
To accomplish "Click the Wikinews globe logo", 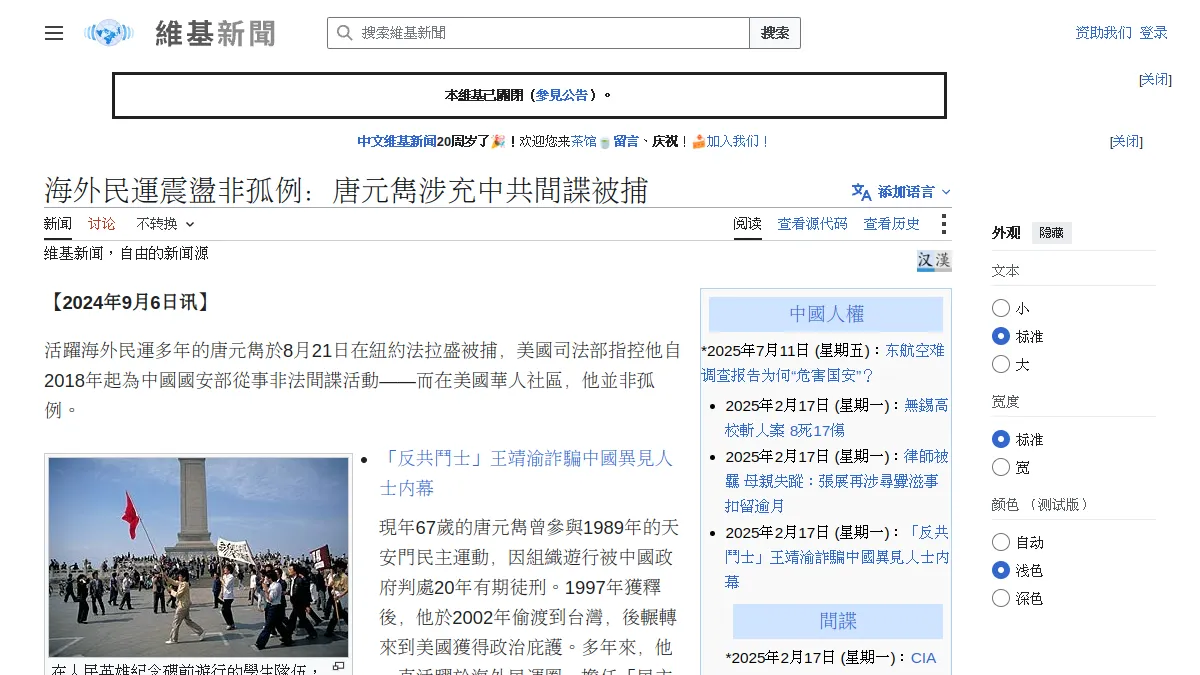I will (109, 33).
